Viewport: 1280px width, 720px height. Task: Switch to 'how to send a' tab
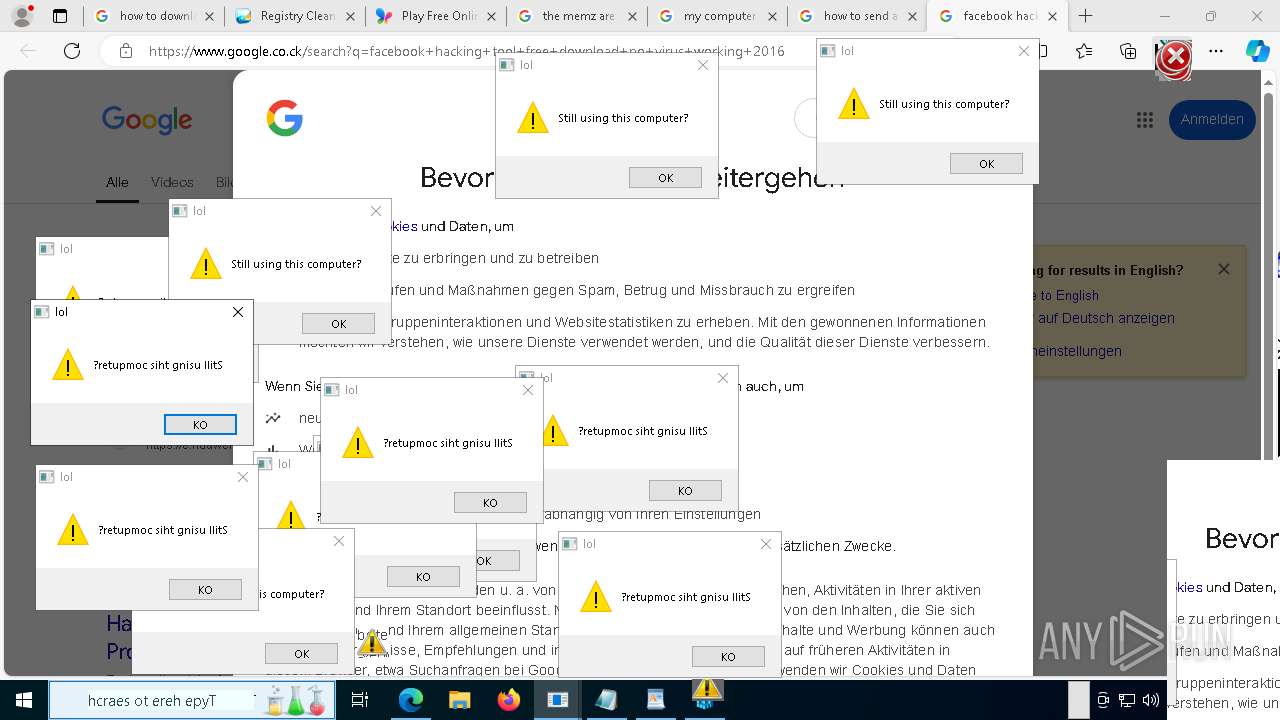(857, 16)
